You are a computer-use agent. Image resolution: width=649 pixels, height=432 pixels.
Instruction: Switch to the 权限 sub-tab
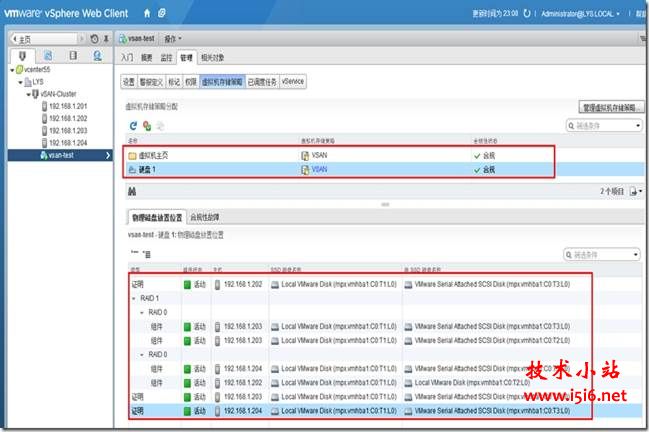click(x=191, y=82)
